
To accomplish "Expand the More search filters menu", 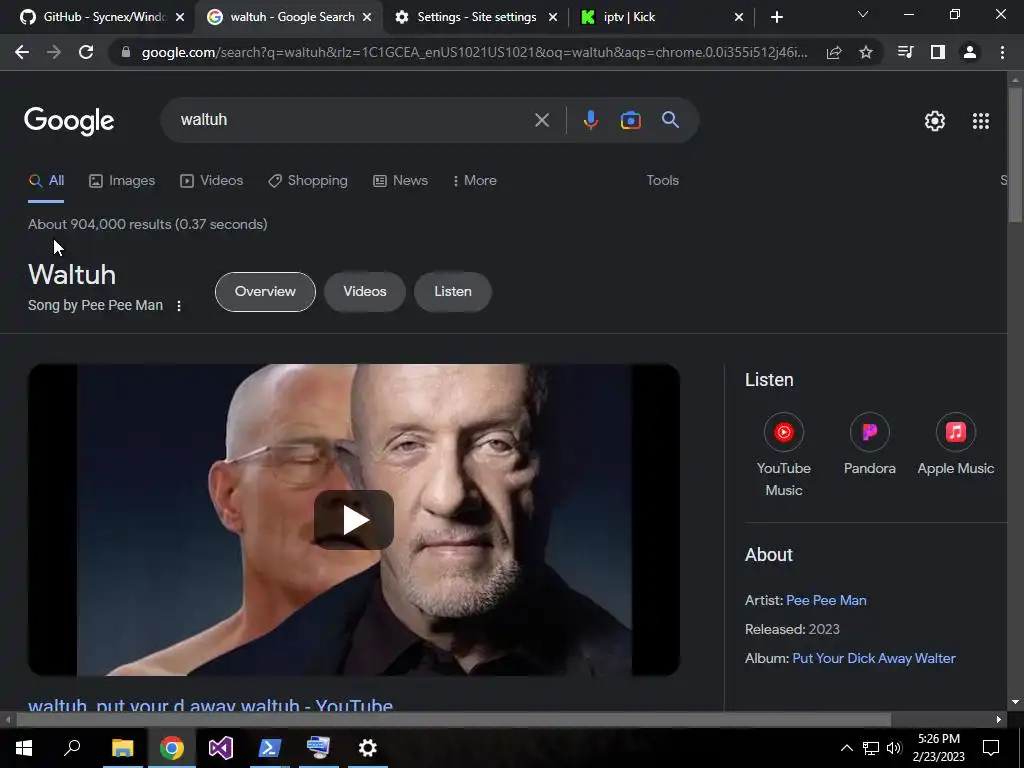I will 474,180.
